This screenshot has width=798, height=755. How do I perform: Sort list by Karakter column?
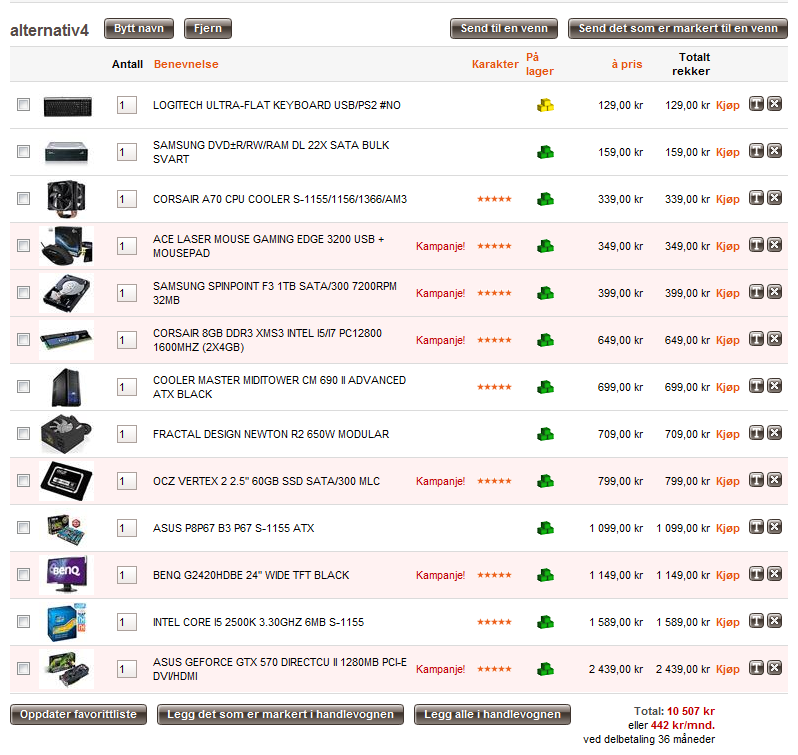tap(495, 64)
